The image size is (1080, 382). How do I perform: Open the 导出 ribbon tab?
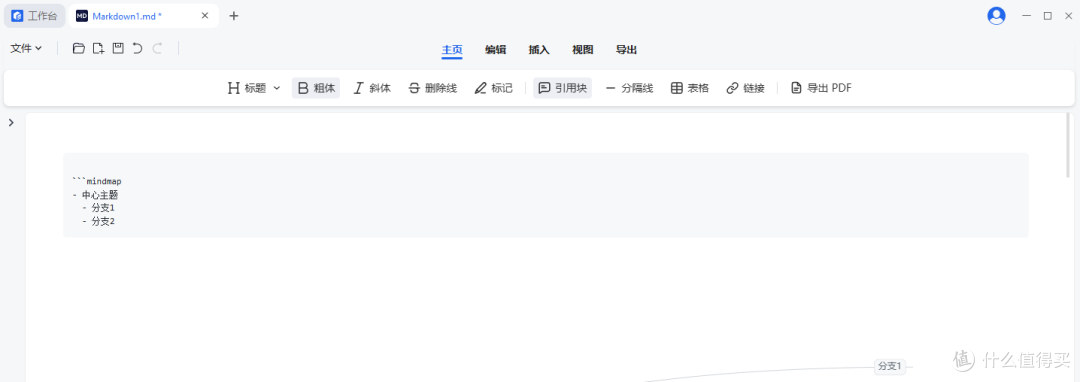tap(626, 50)
